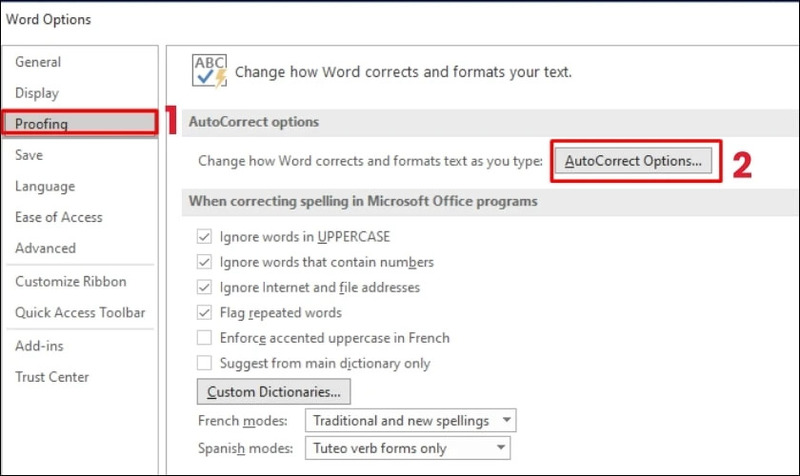
Task: Open the Advanced options category
Action: point(45,248)
